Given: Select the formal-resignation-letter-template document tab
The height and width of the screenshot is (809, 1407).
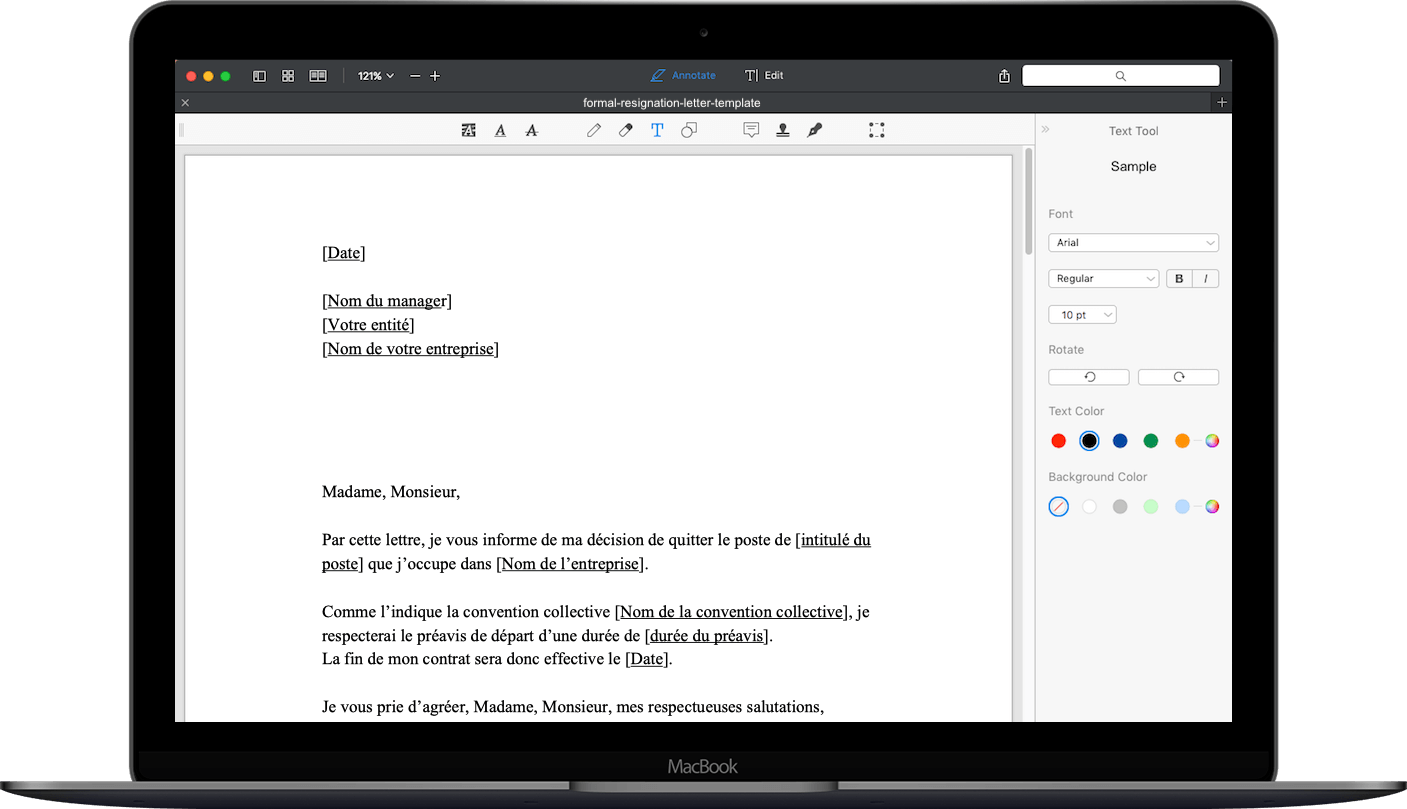Looking at the screenshot, I should point(672,103).
